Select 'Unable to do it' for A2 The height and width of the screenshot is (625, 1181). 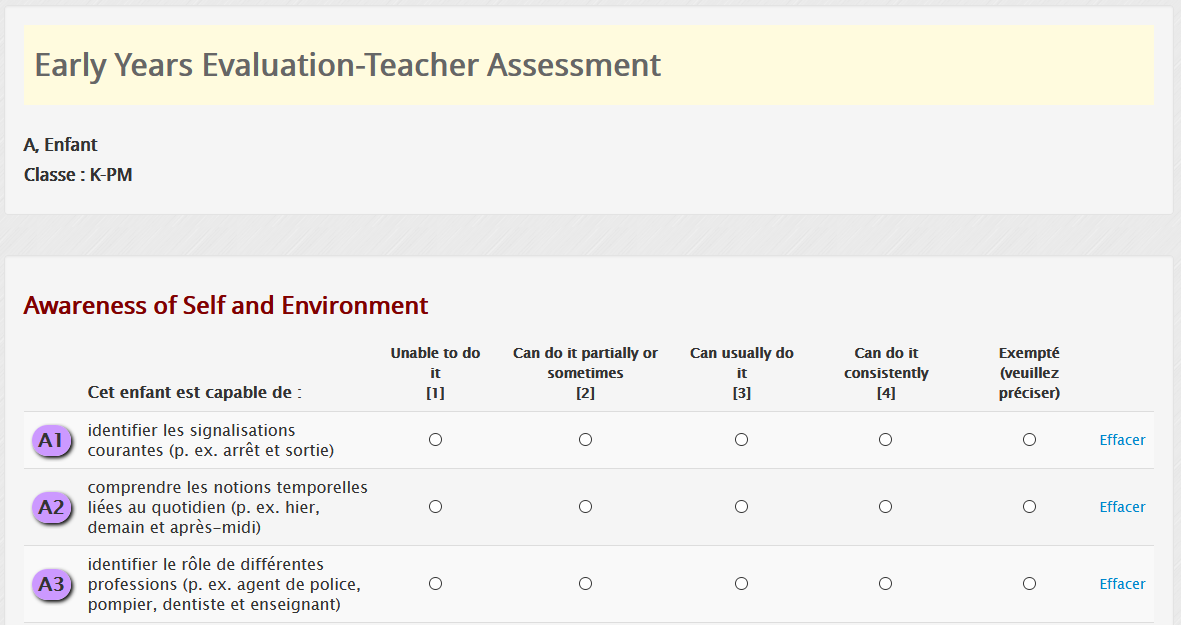(x=435, y=507)
